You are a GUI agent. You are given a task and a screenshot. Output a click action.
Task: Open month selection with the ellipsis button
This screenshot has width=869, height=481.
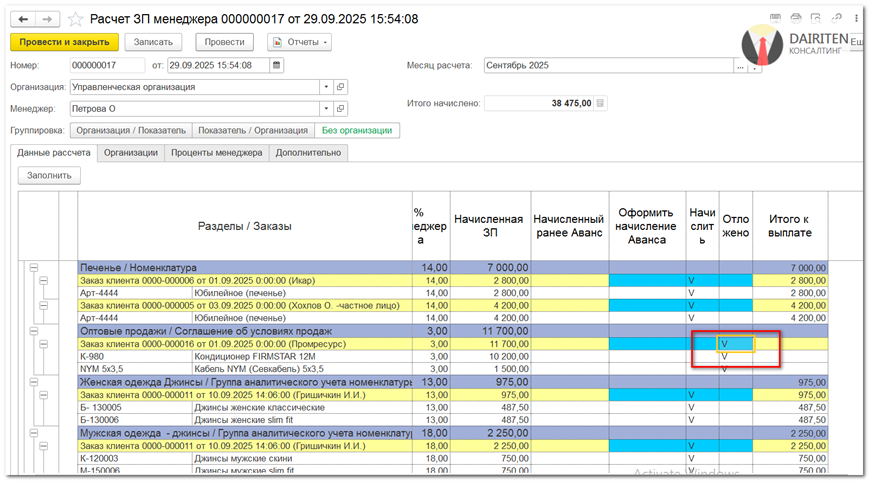740,66
